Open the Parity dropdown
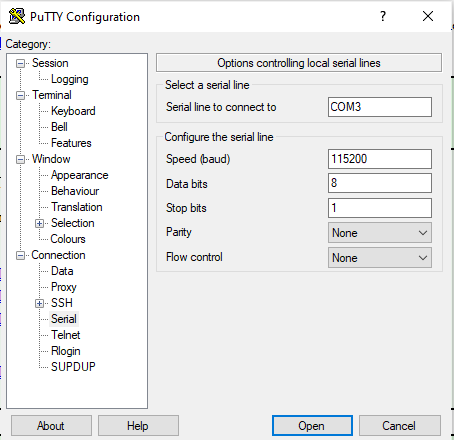The image size is (454, 440). tap(380, 233)
